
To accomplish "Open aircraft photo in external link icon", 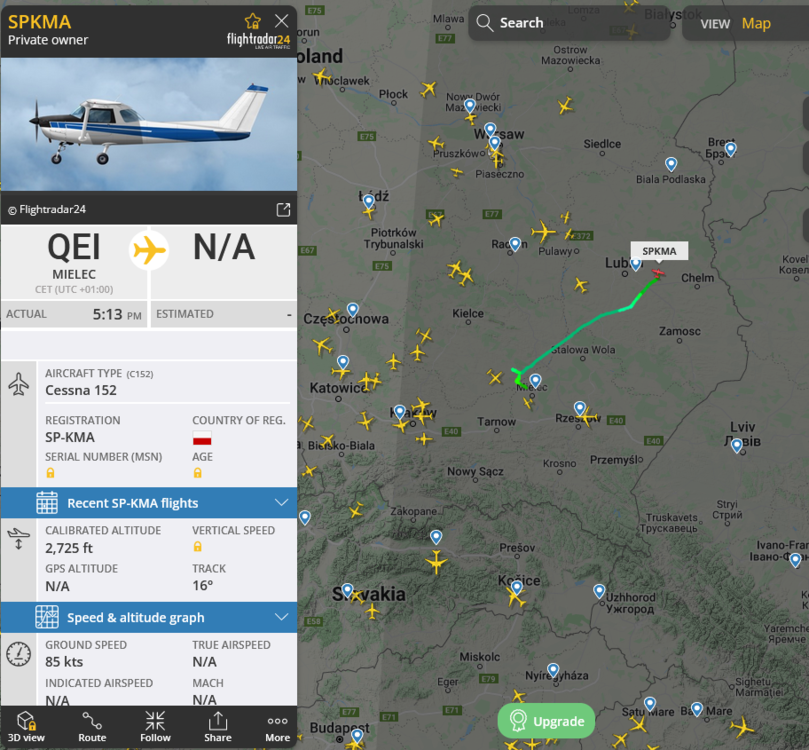I will 283,209.
